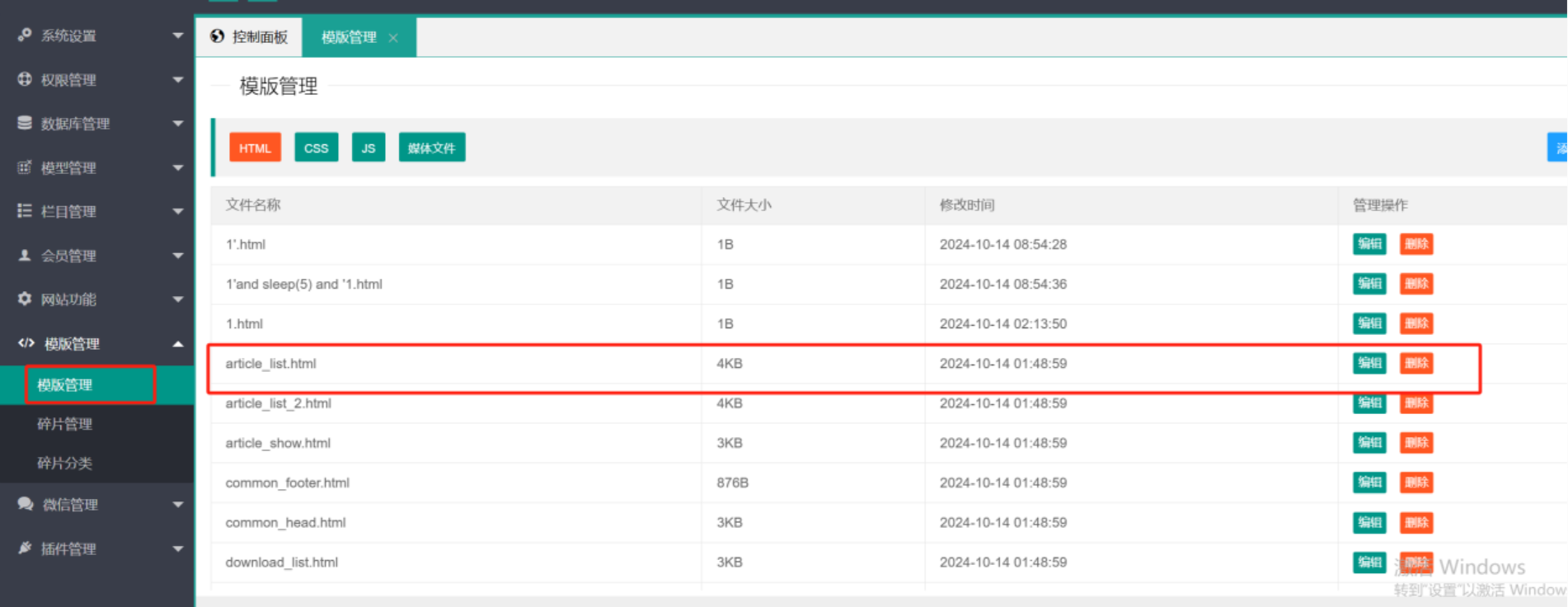Click the 栏目管理 list icon
This screenshot has width=1568, height=607.
click(25, 211)
